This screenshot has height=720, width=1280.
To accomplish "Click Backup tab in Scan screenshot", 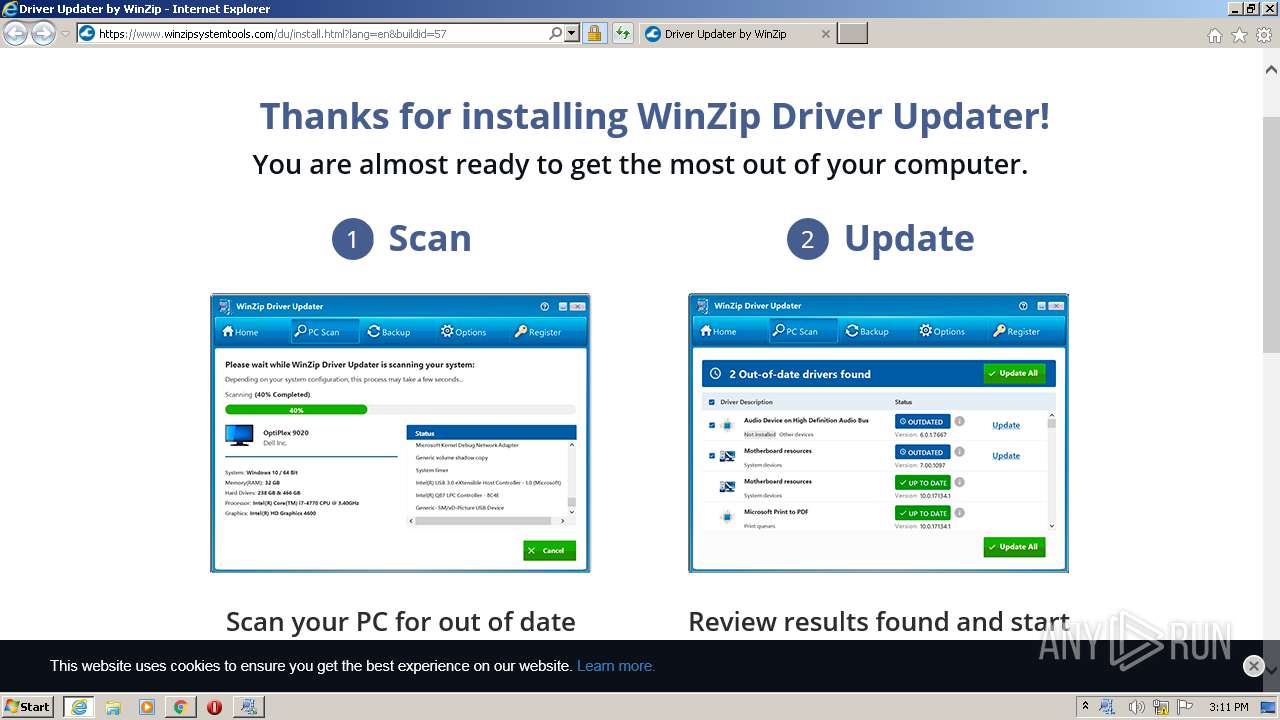I will tap(389, 332).
